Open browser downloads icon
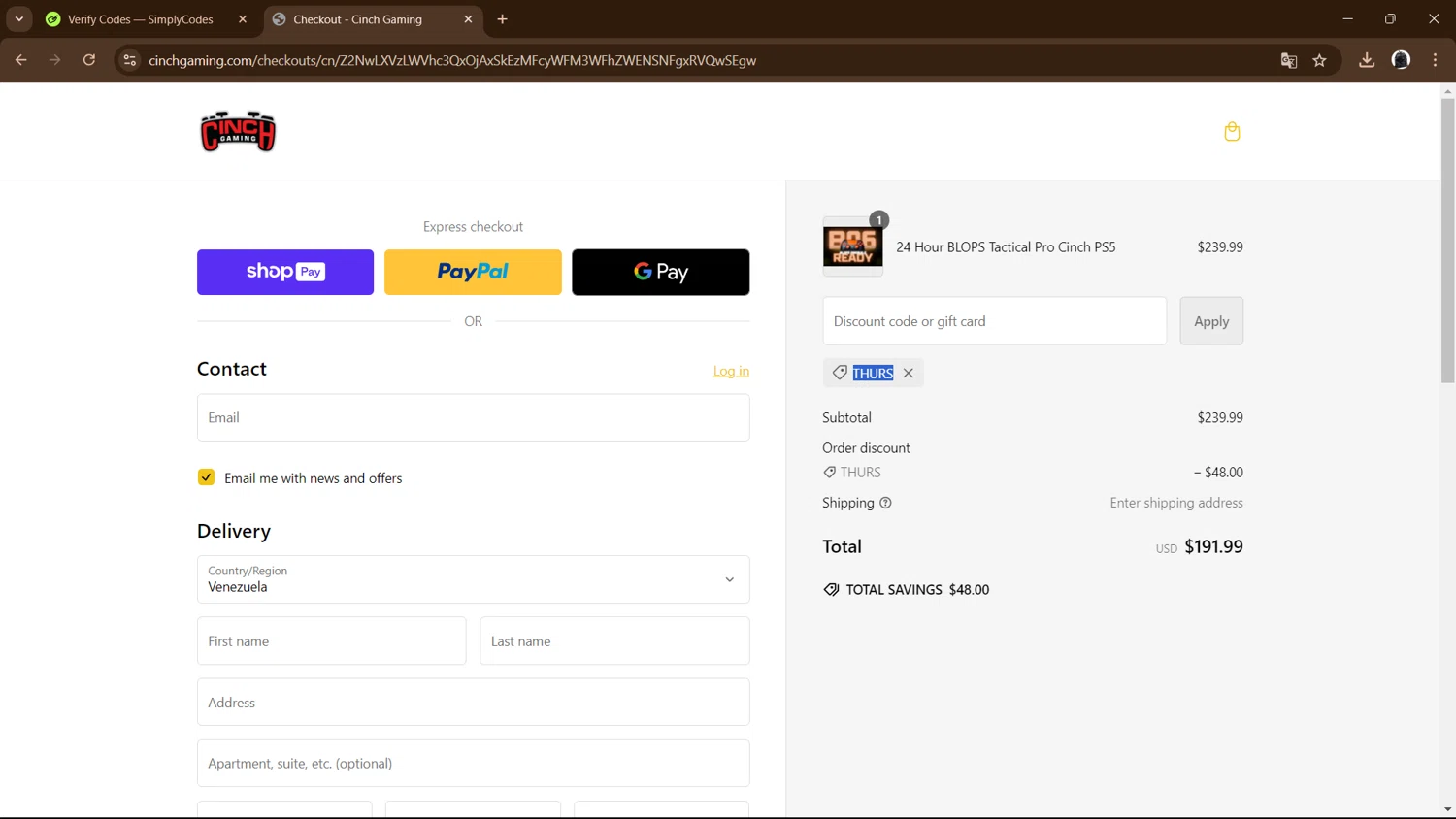This screenshot has width=1456, height=819. click(x=1367, y=60)
